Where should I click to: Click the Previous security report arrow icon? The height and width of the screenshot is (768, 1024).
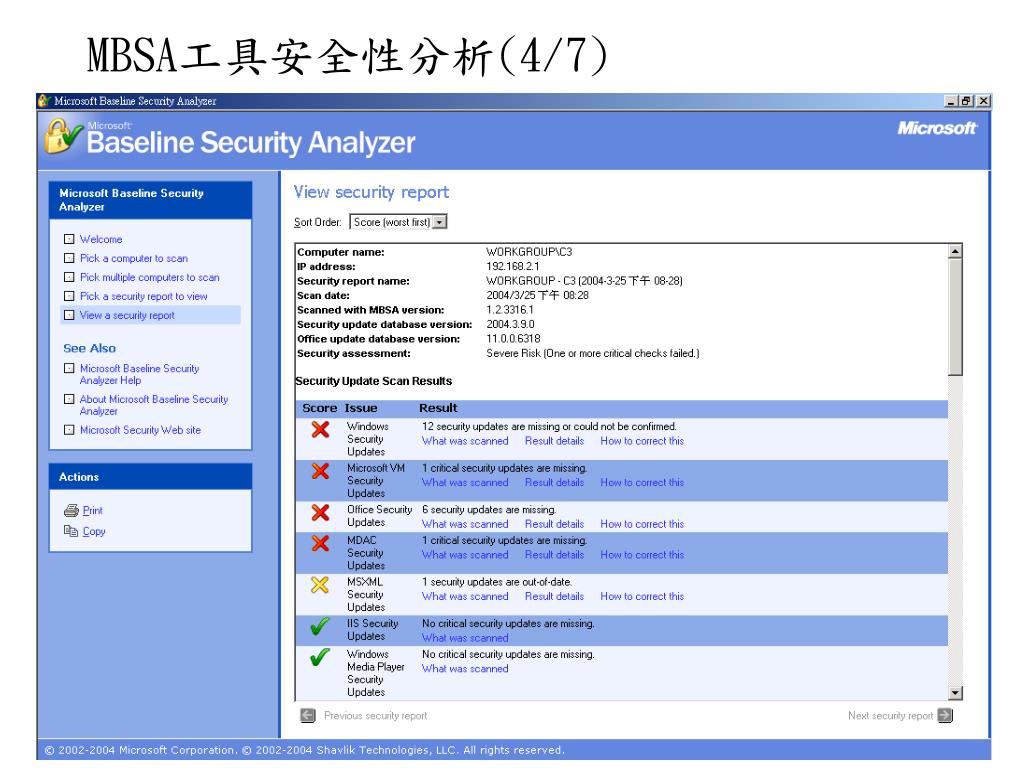coord(308,716)
